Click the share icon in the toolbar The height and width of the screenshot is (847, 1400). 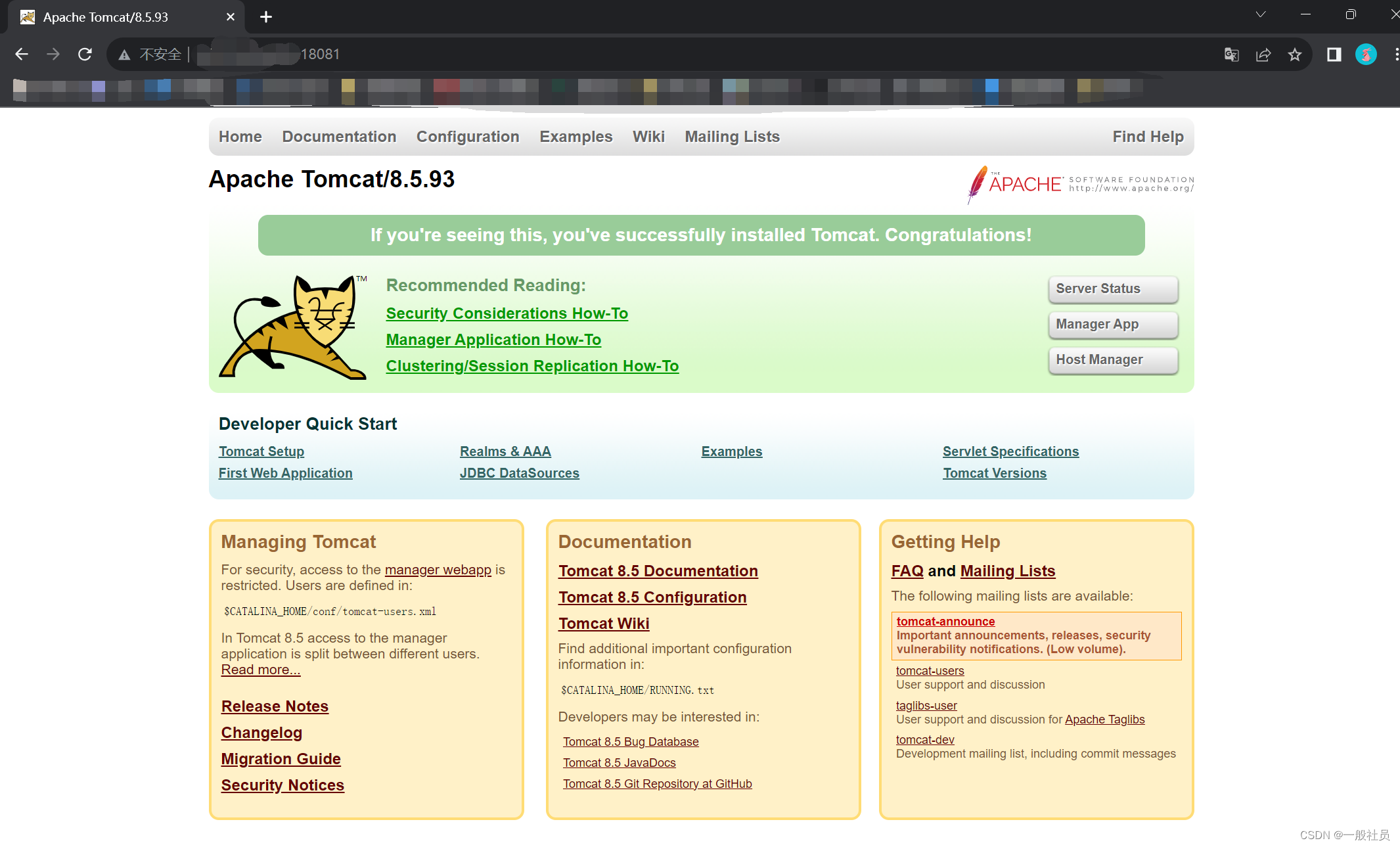tap(1263, 55)
